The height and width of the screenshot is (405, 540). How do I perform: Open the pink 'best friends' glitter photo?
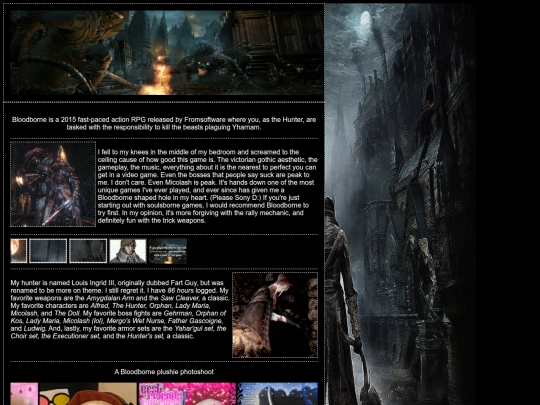[x=187, y=394]
